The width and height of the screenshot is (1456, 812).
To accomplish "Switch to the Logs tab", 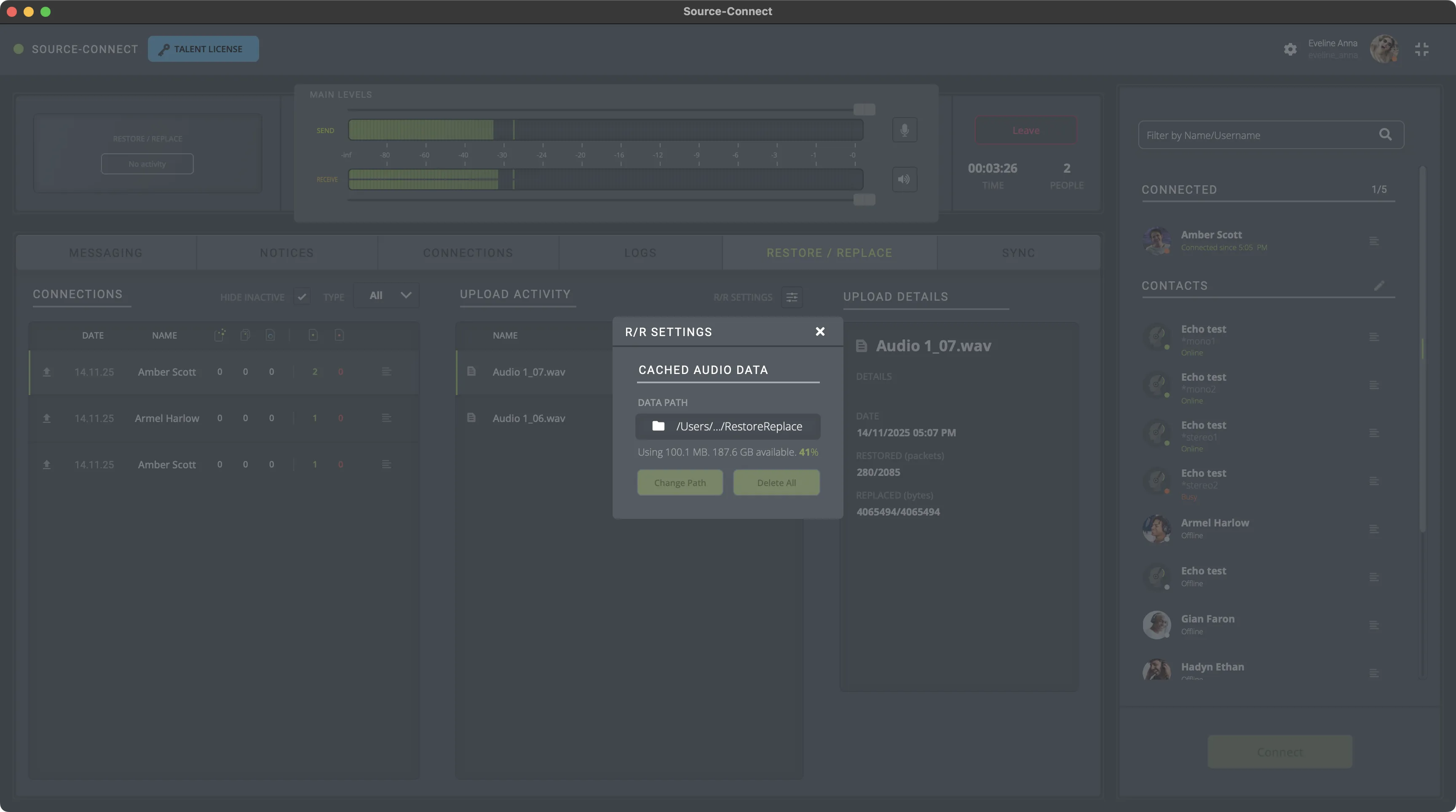I will point(640,253).
